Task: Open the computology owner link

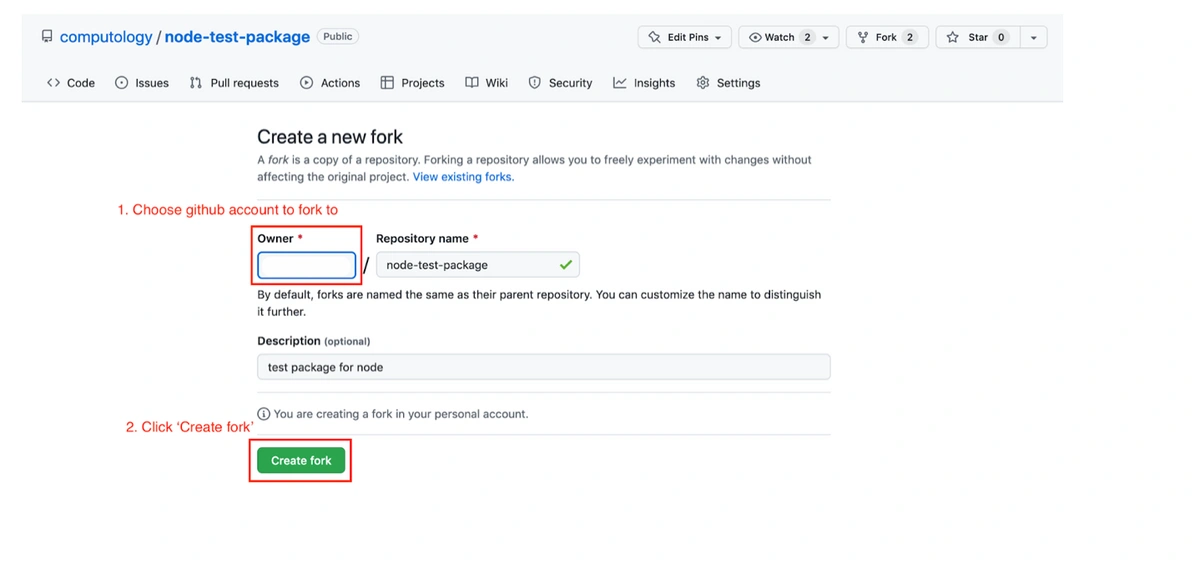Action: [106, 37]
